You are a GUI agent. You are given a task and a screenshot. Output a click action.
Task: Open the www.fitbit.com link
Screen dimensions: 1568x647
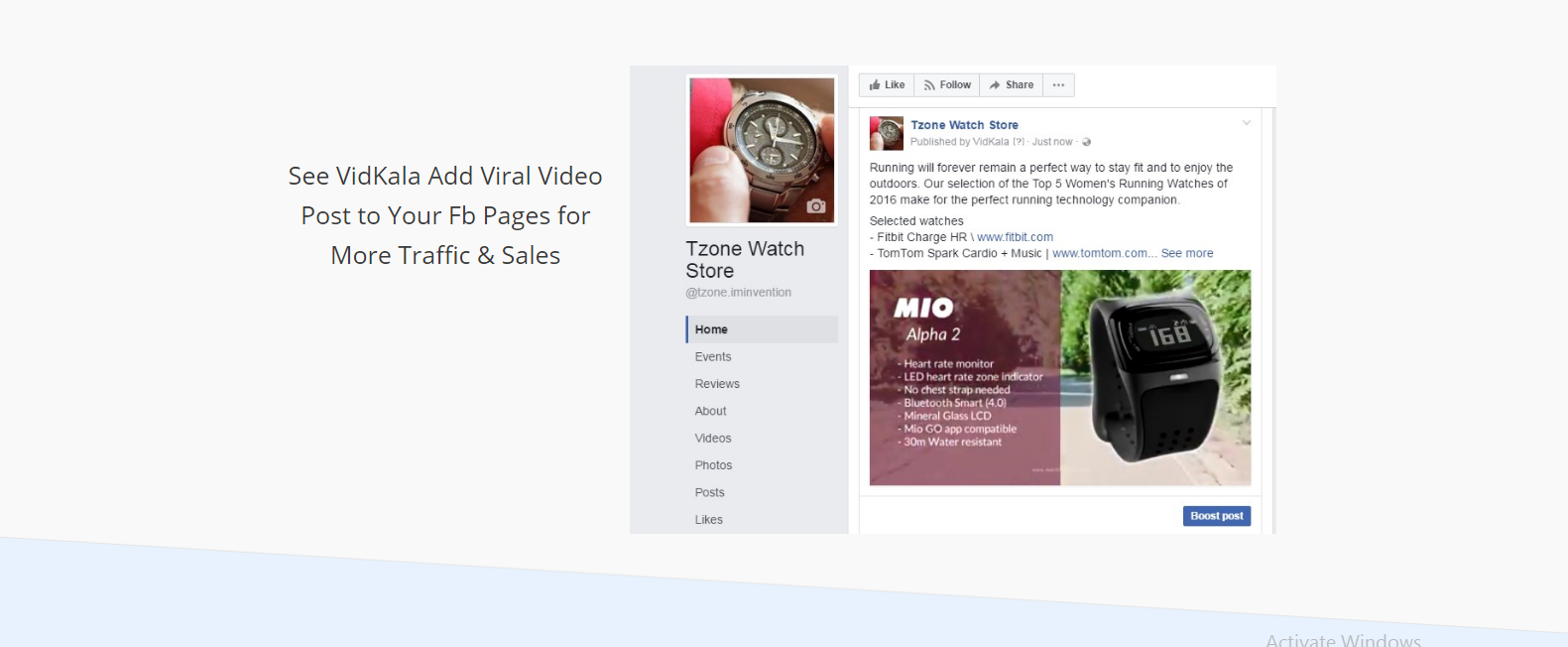click(x=1015, y=237)
